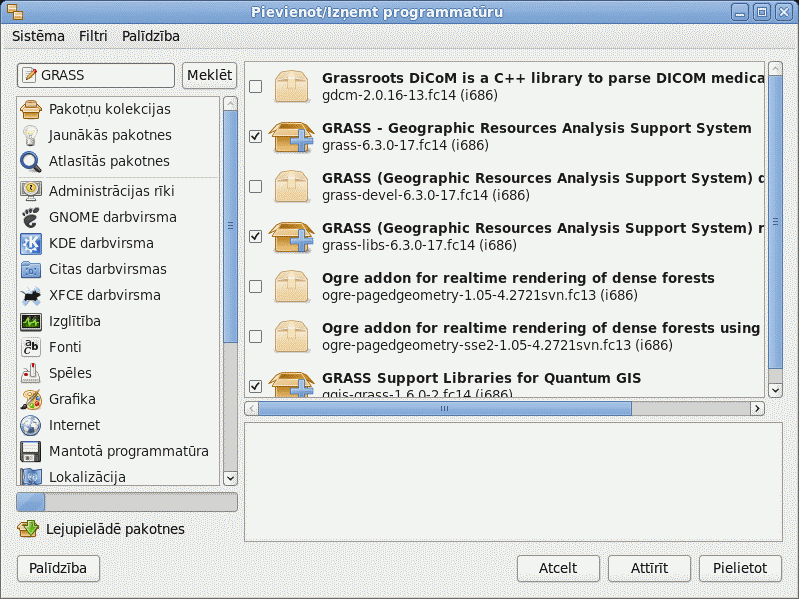Click the Pielietot button
The width and height of the screenshot is (799, 599).
(x=740, y=568)
